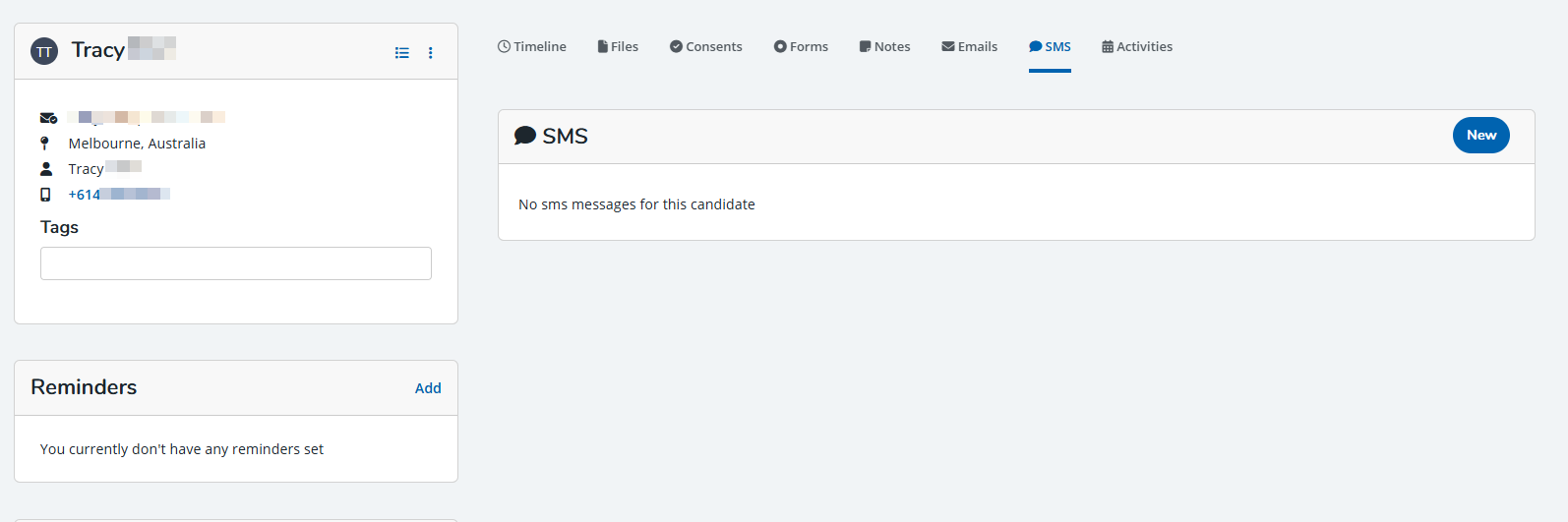Viewport: 1568px width, 522px height.
Task: Click the location pin icon
Action: (45, 144)
